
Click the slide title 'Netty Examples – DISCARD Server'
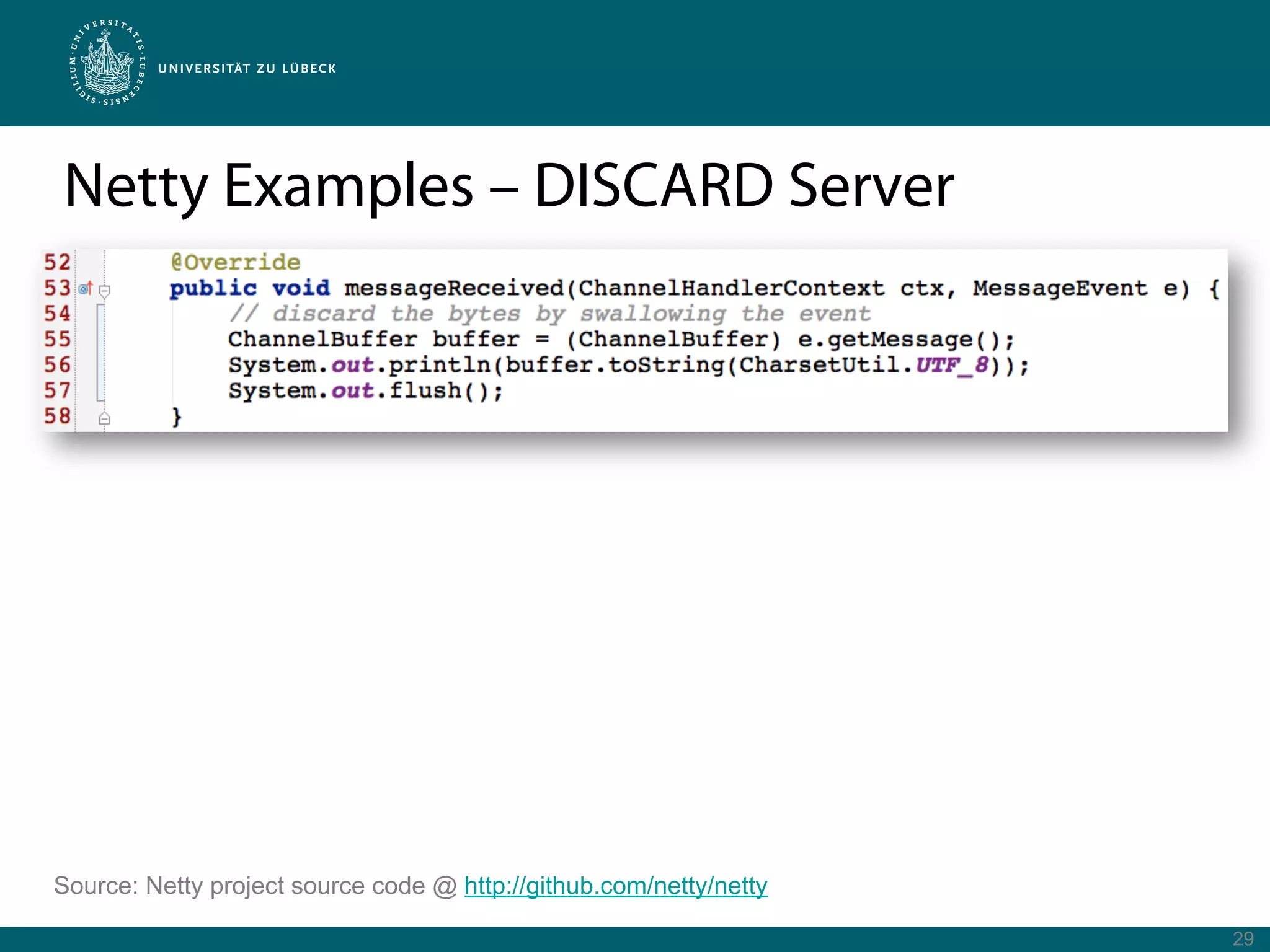point(508,185)
